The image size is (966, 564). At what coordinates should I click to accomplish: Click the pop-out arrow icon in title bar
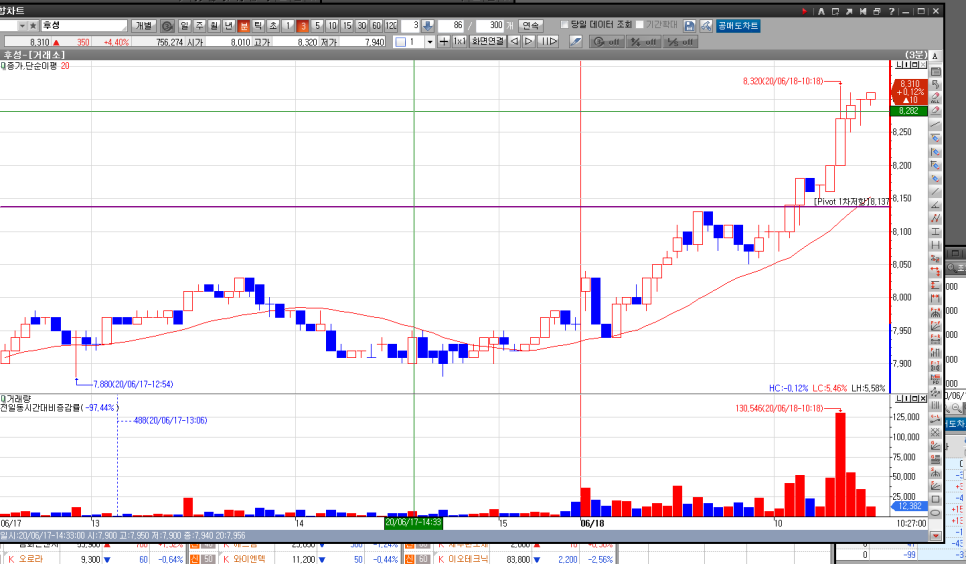click(849, 12)
